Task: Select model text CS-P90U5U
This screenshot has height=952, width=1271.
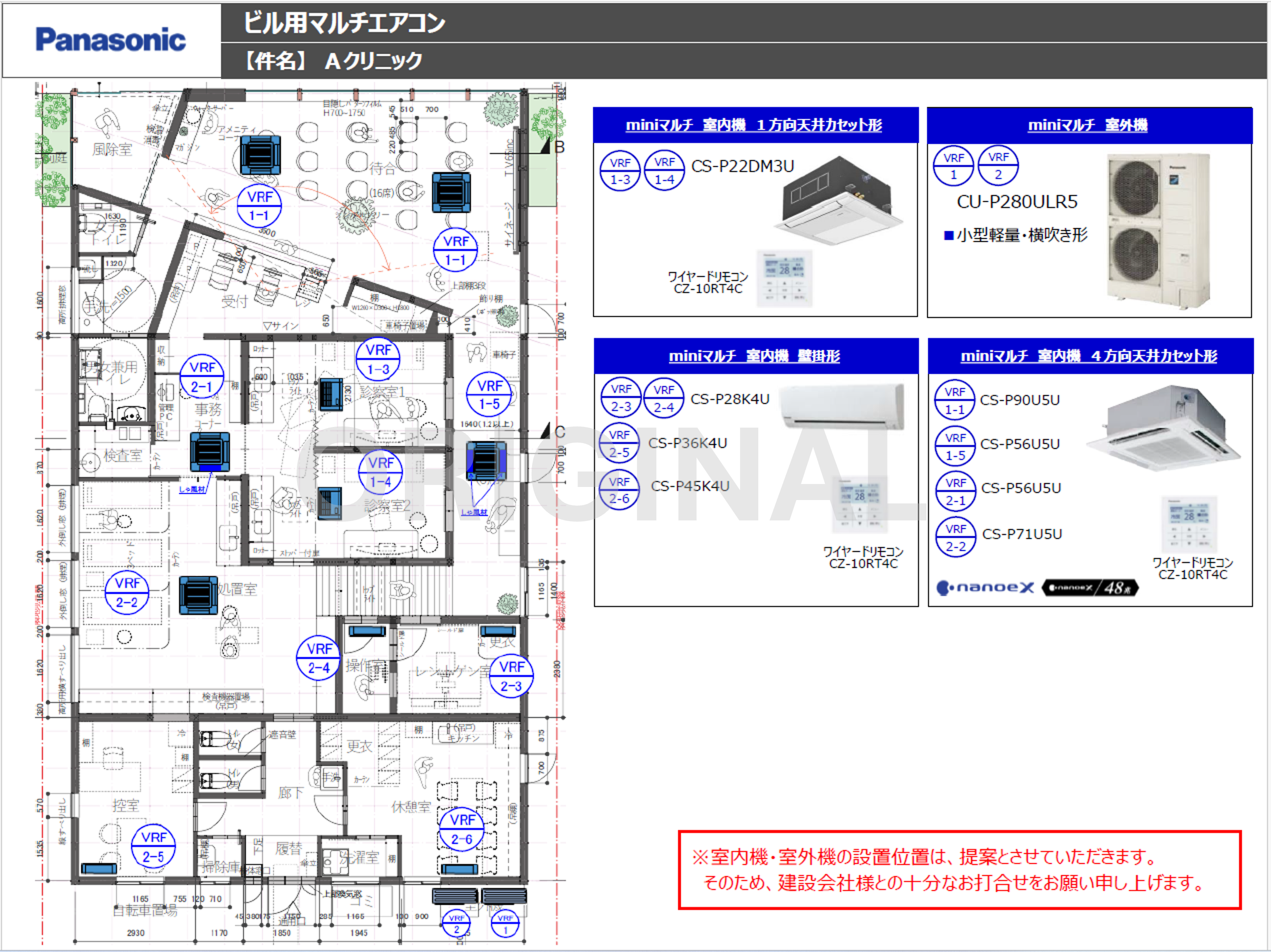Action: pos(1019,400)
